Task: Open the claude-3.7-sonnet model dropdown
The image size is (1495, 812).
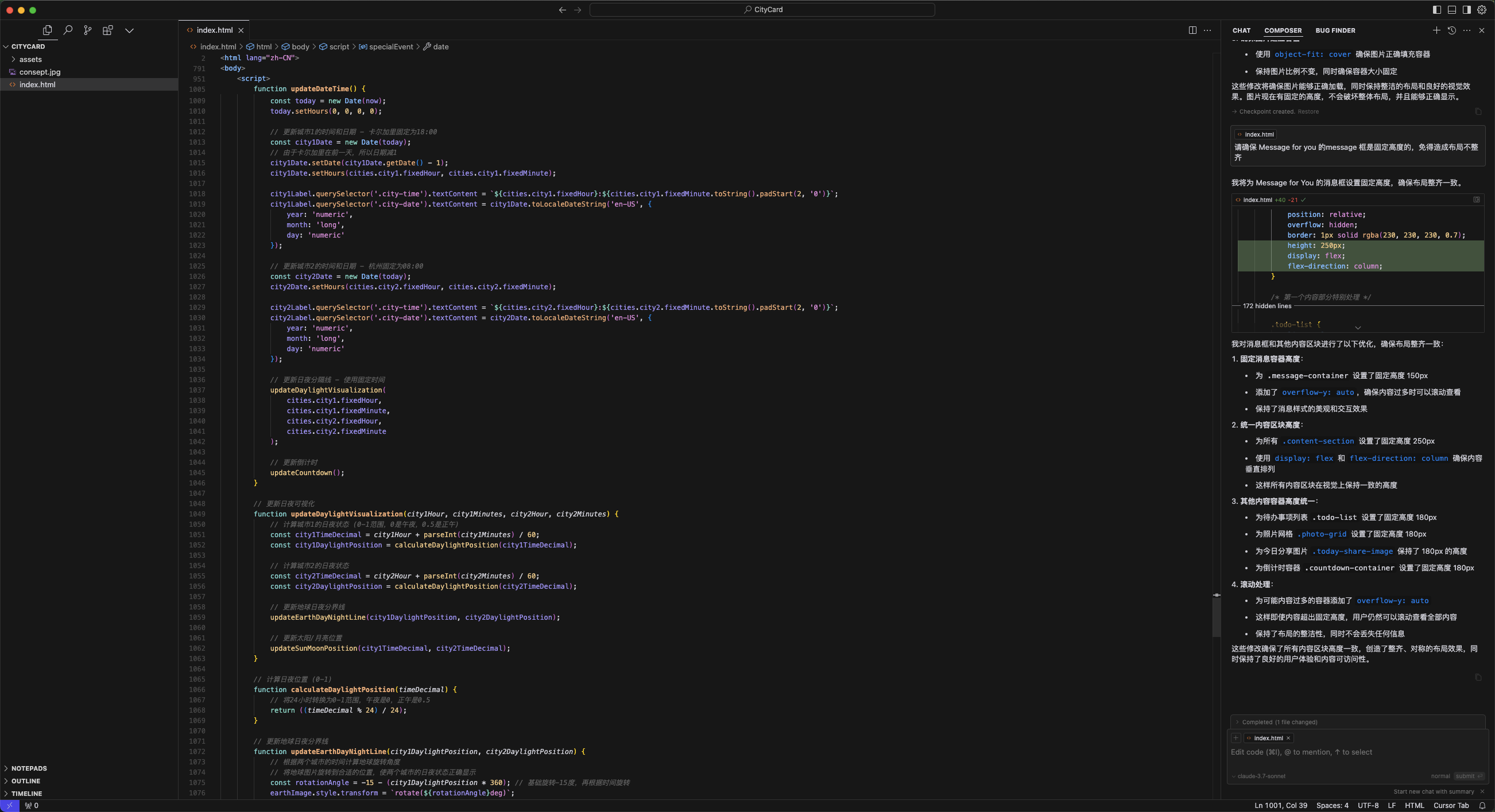Action: tap(1261, 776)
